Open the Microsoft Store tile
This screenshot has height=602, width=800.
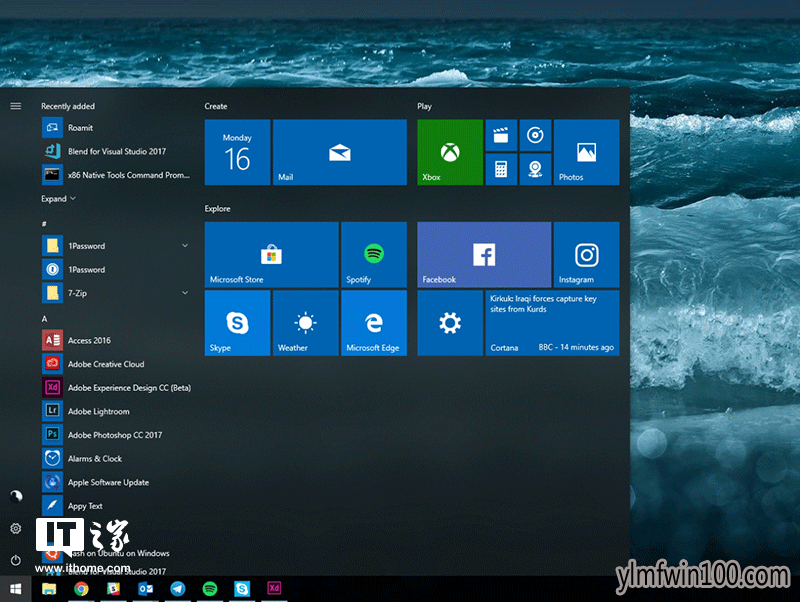[271, 255]
